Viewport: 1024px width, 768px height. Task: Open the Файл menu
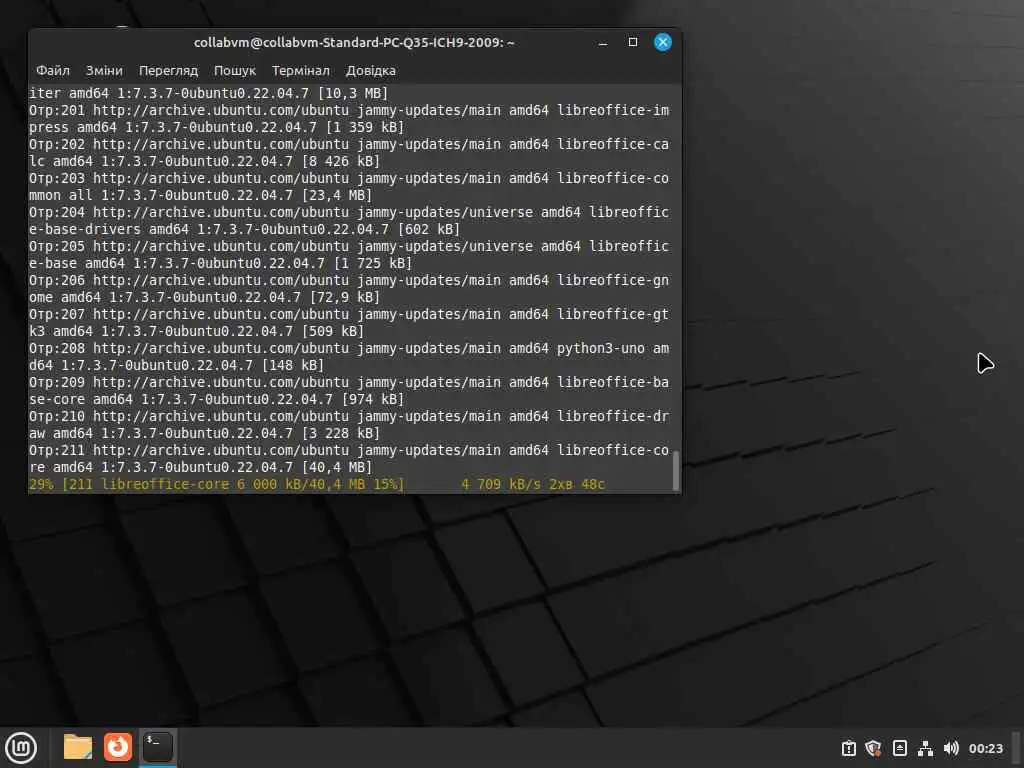(52, 71)
